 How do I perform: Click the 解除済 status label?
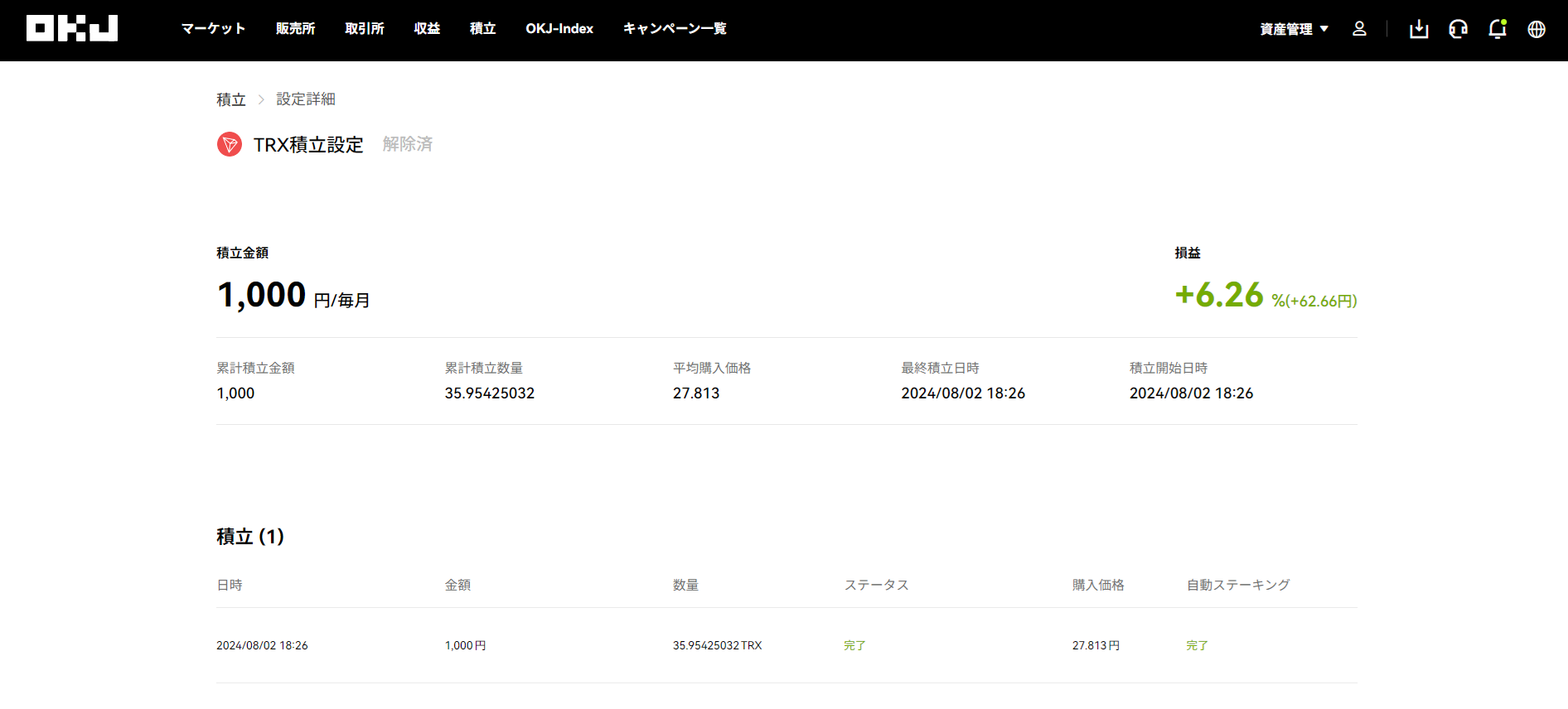tap(408, 144)
